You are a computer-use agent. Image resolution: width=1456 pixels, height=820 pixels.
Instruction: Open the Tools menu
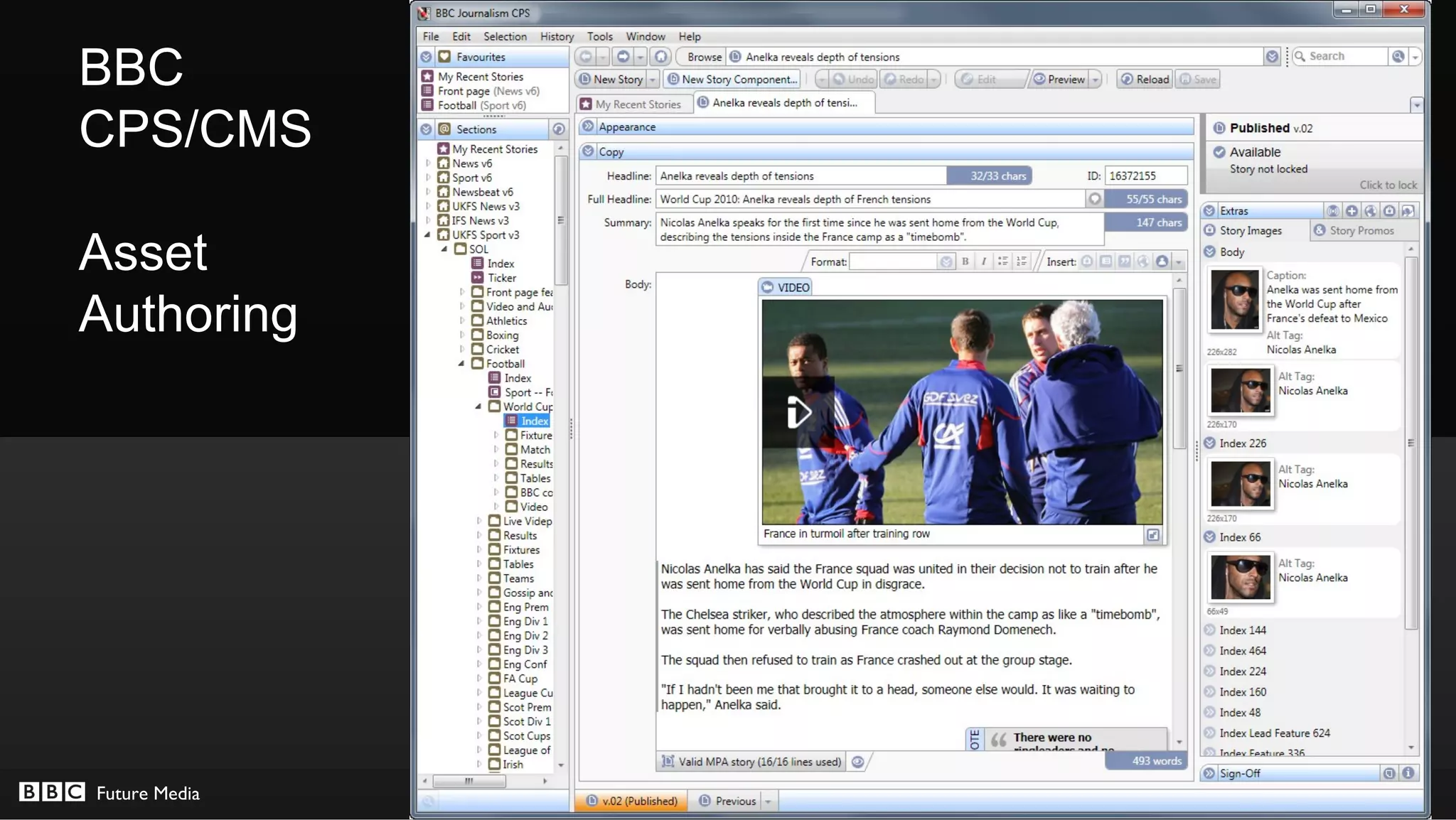(x=599, y=36)
